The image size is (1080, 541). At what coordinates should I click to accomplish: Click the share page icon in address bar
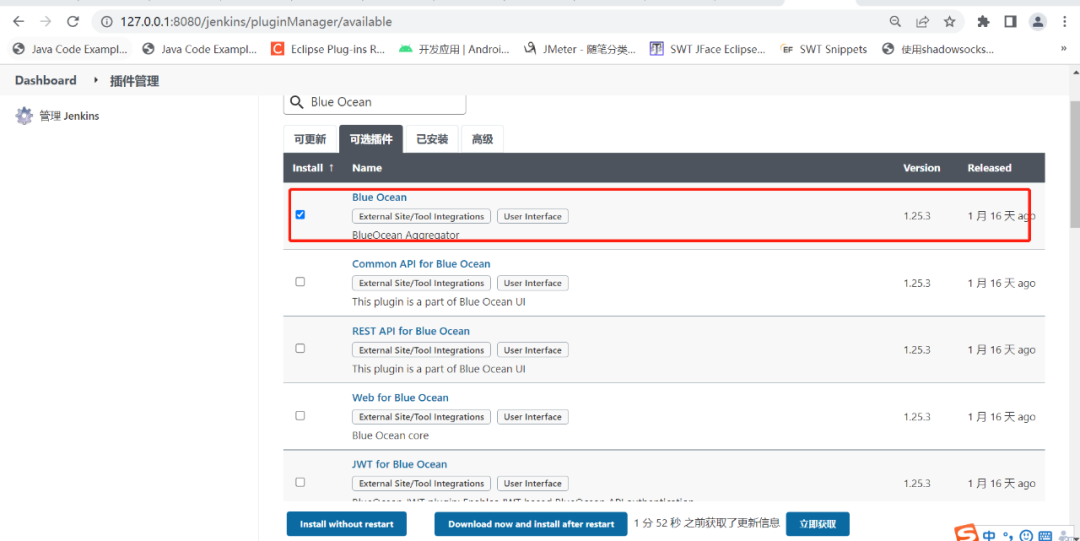coord(922,22)
